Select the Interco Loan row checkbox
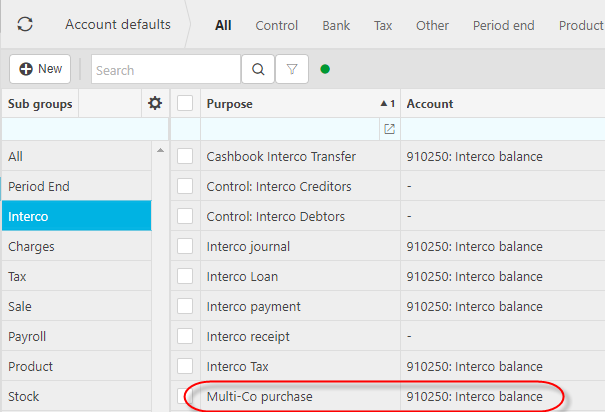 pyautogui.click(x=185, y=276)
